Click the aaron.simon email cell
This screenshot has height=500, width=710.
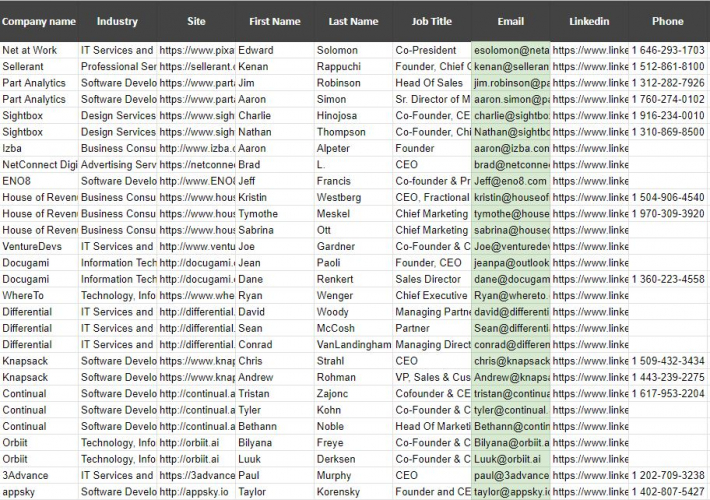(511, 99)
